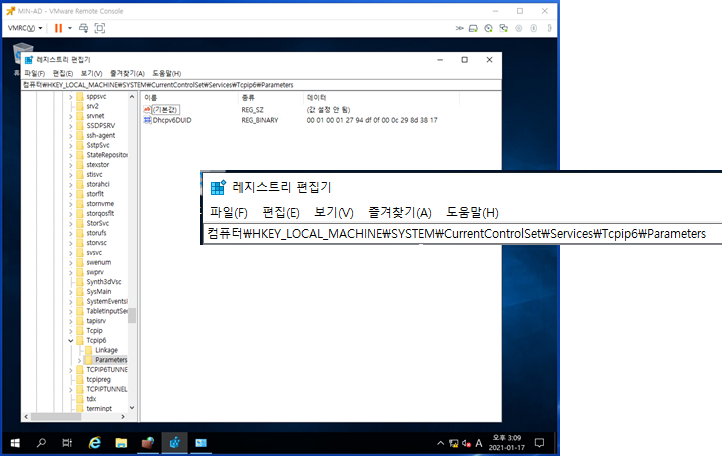Click the hard disk device icon
This screenshot has height=456, width=722.
click(473, 28)
